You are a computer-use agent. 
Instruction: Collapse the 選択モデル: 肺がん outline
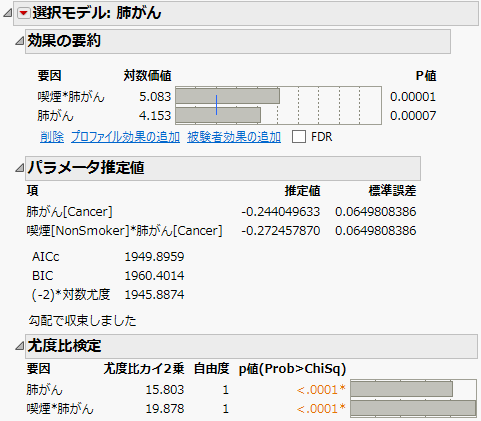pyautogui.click(x=7, y=13)
